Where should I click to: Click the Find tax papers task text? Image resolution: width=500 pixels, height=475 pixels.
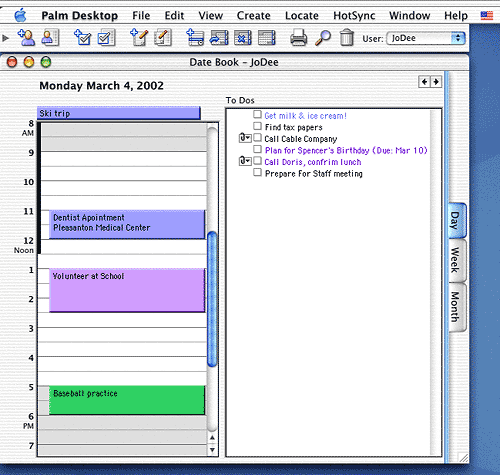tap(293, 127)
